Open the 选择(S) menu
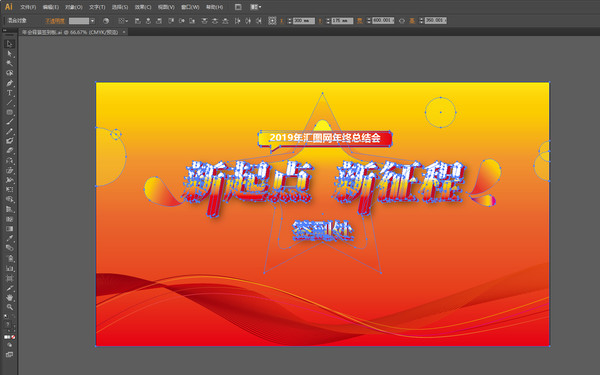600x375 pixels. point(120,7)
